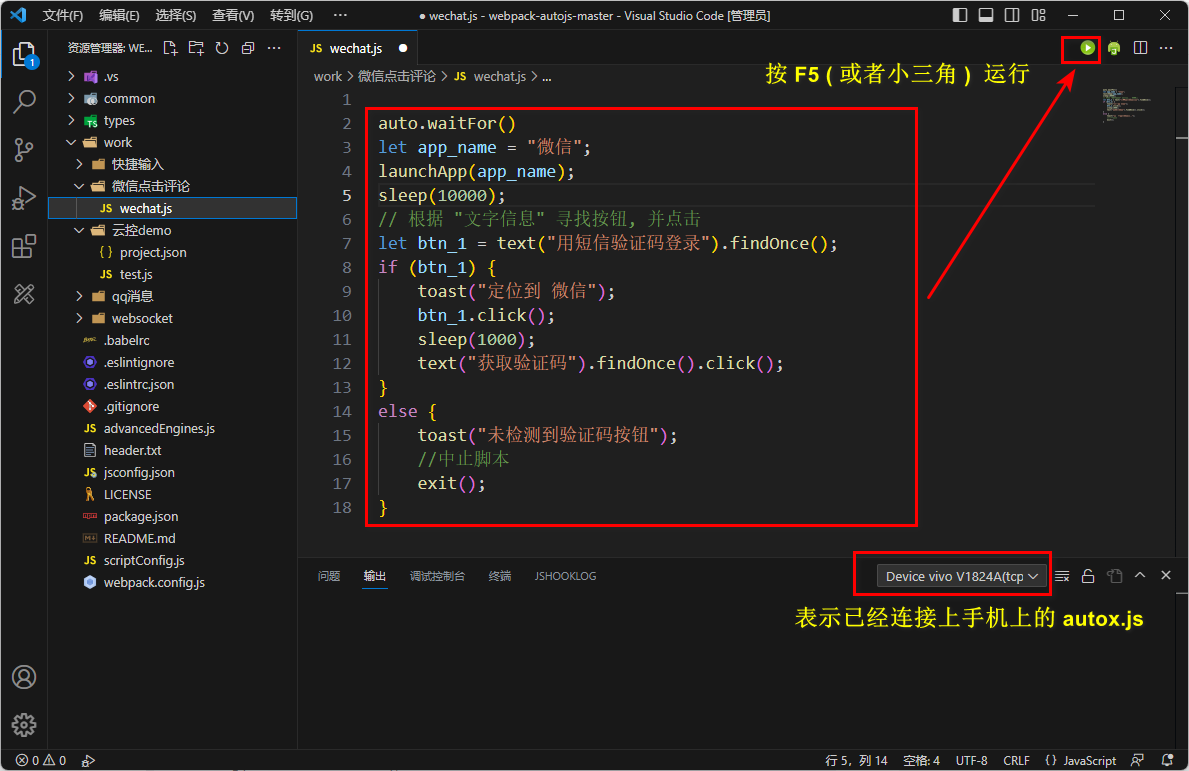Show errors and warnings count
Screen dimensions: 1189x771
[x=41, y=760]
